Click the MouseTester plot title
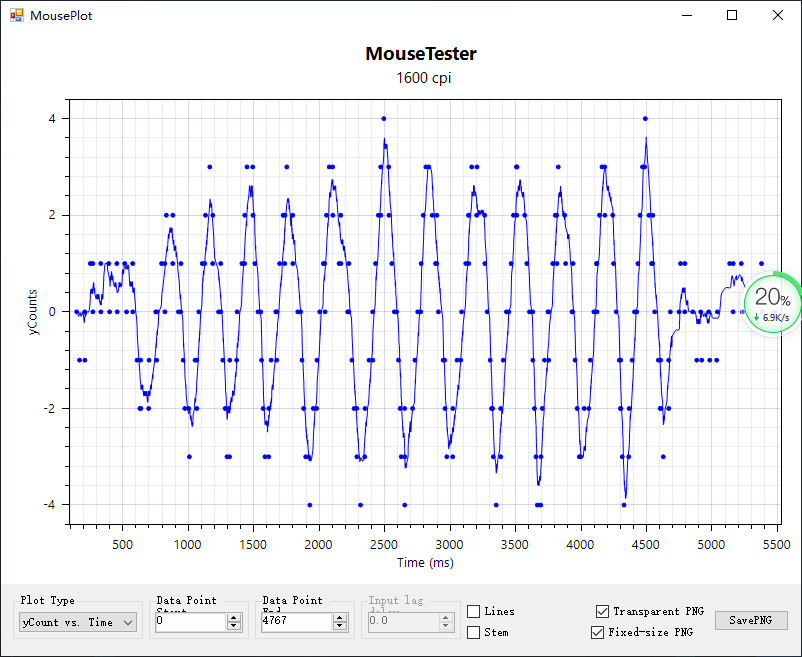Image resolution: width=802 pixels, height=657 pixels. point(421,54)
